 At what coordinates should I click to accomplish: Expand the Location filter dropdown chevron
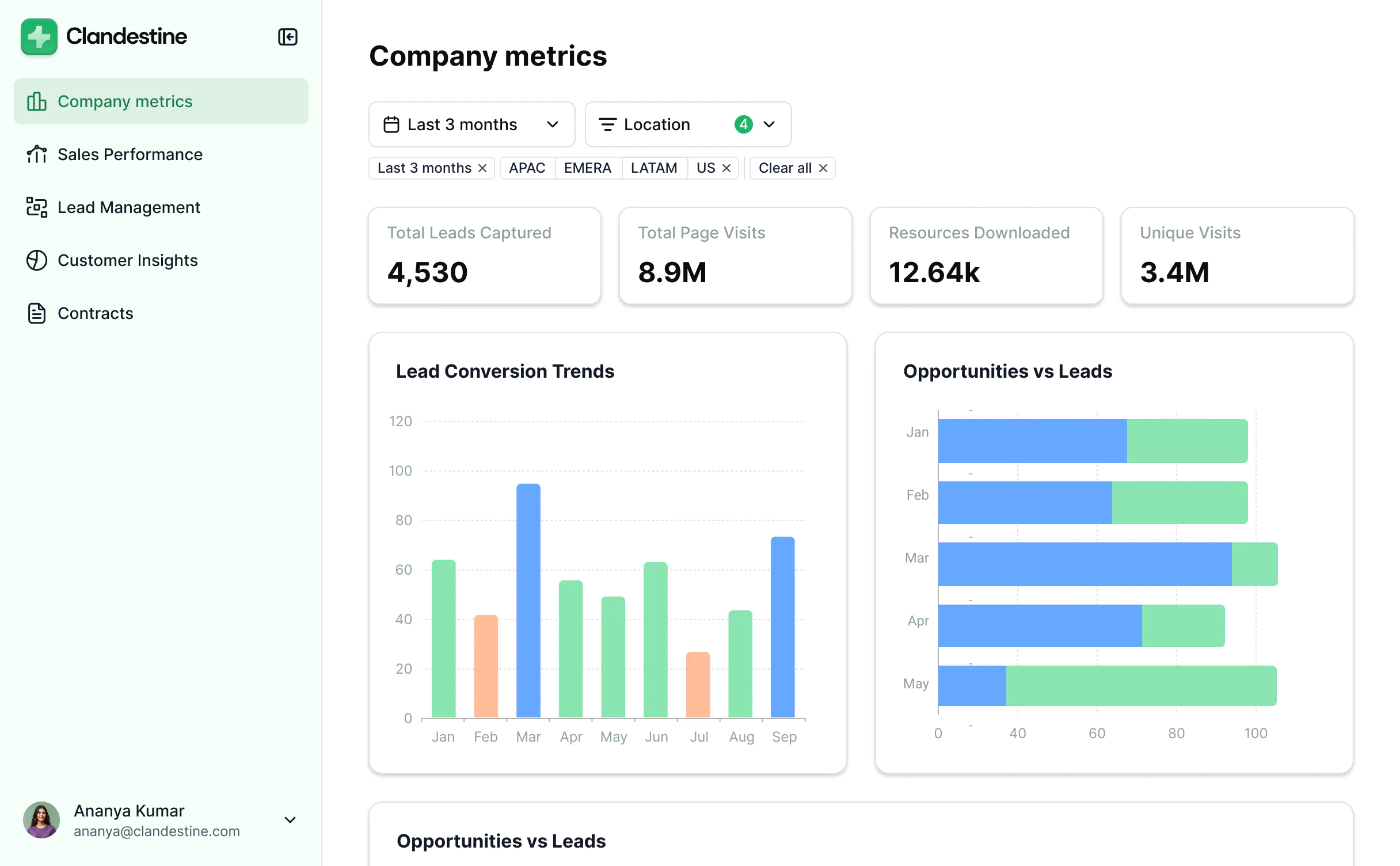tap(769, 124)
